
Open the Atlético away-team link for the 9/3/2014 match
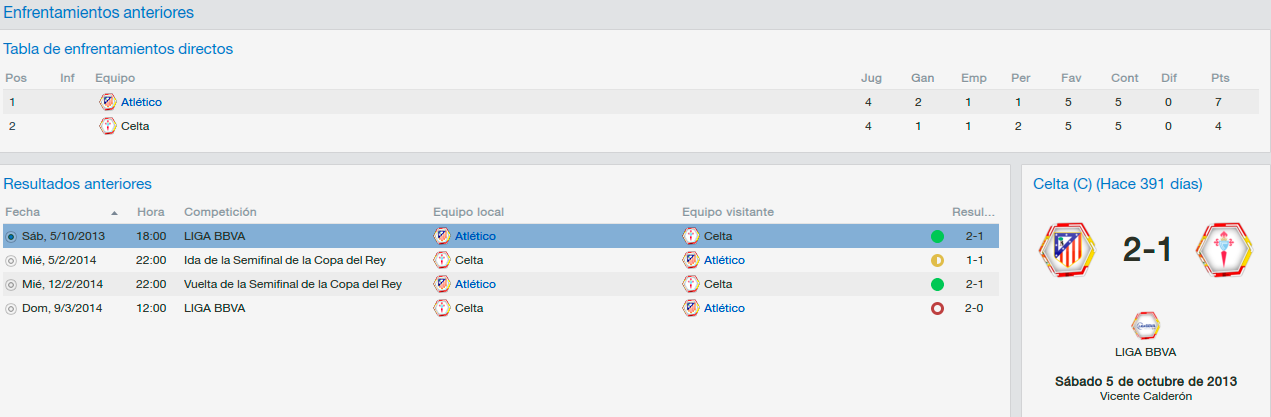[x=724, y=308]
